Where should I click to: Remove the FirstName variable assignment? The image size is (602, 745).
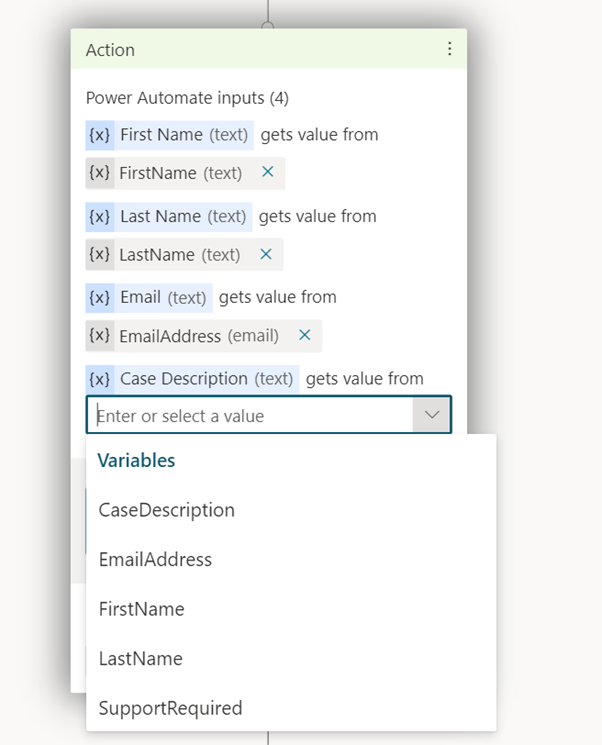pyautogui.click(x=268, y=172)
